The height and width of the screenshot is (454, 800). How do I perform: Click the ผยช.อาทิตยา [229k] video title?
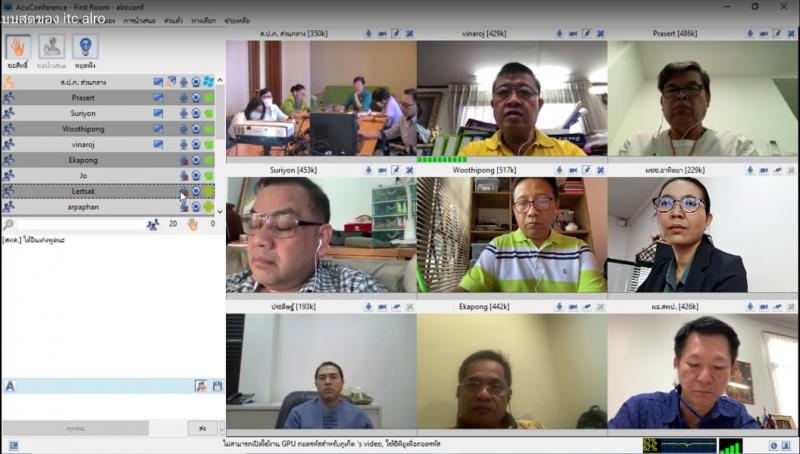coord(674,170)
